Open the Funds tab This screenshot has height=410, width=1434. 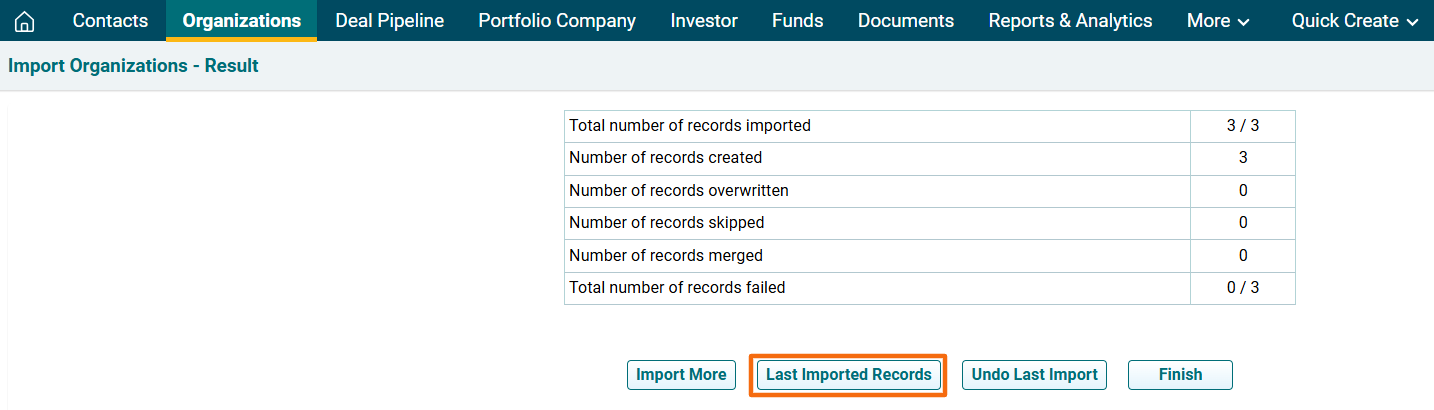(797, 21)
